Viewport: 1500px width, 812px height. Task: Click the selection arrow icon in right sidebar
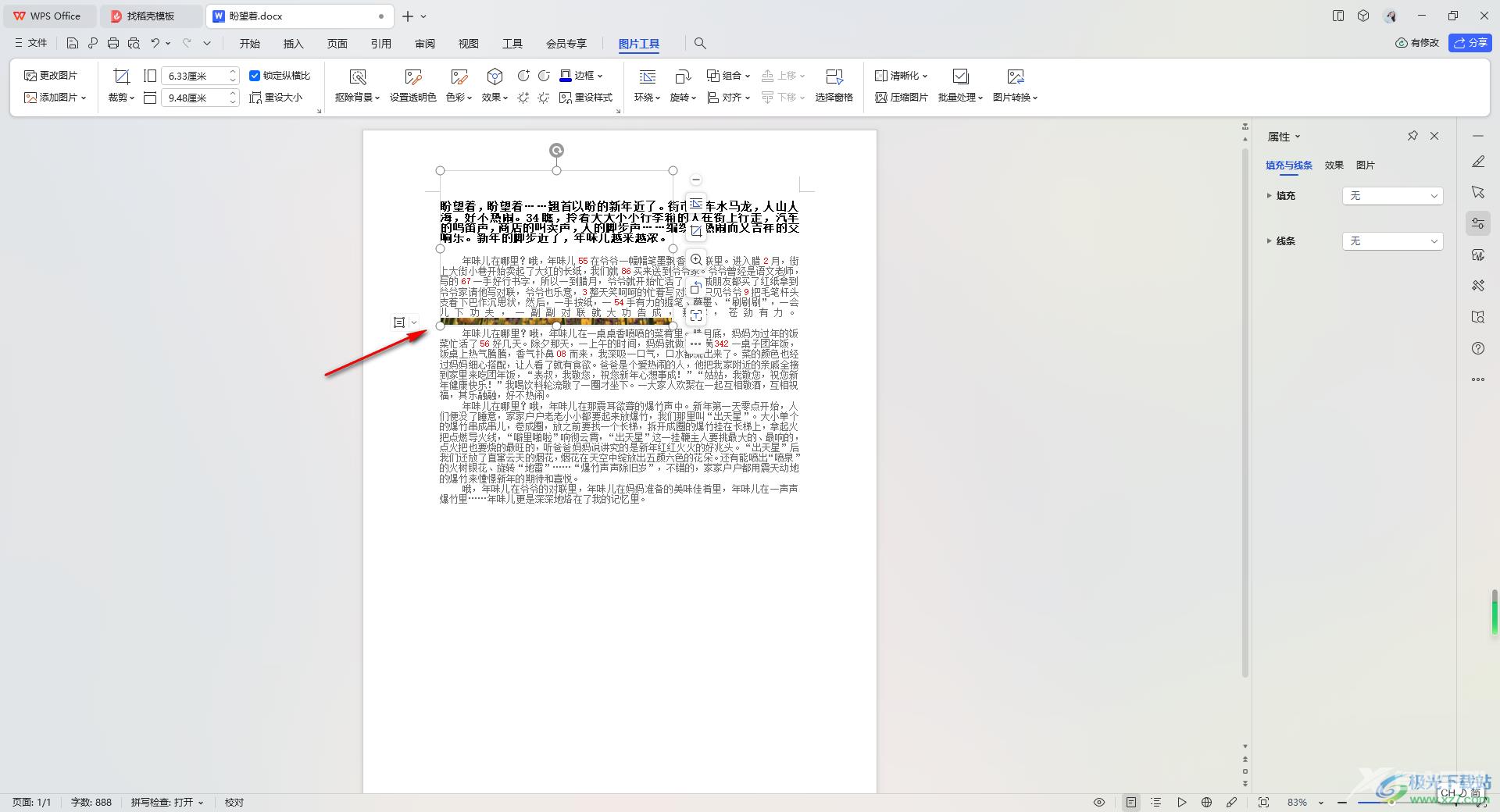(1478, 192)
